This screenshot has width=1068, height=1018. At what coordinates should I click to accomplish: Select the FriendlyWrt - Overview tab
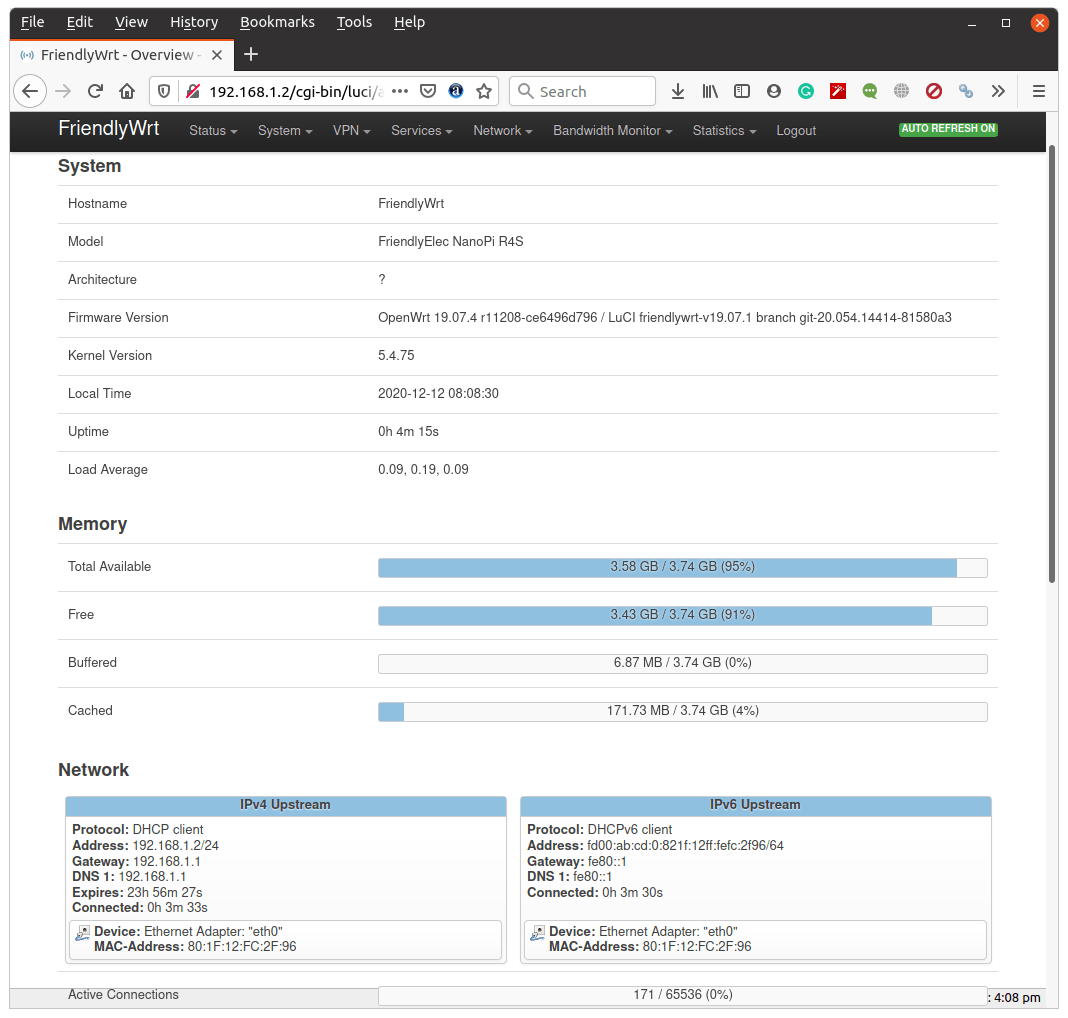[x=123, y=55]
